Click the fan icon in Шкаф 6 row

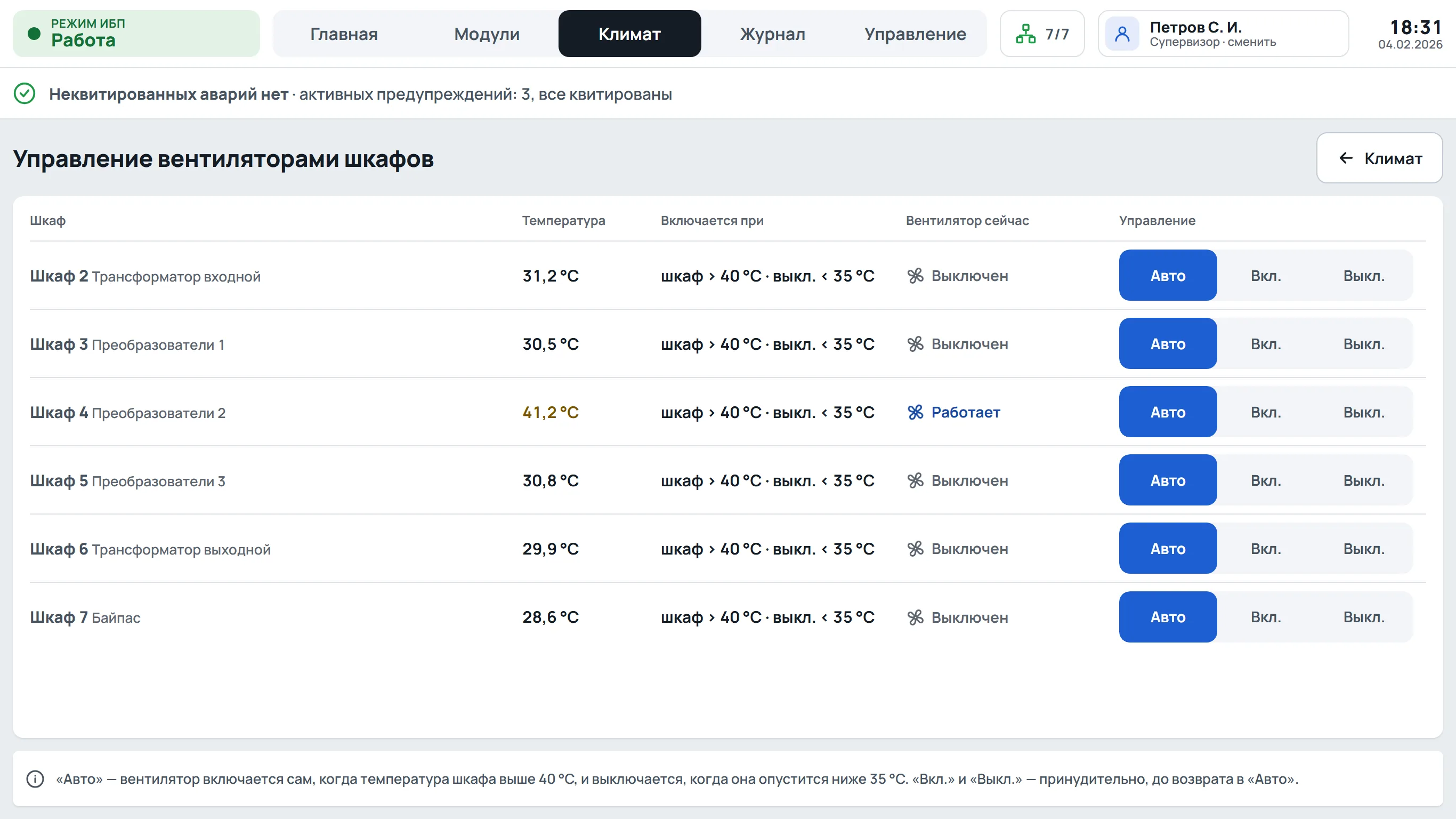915,549
